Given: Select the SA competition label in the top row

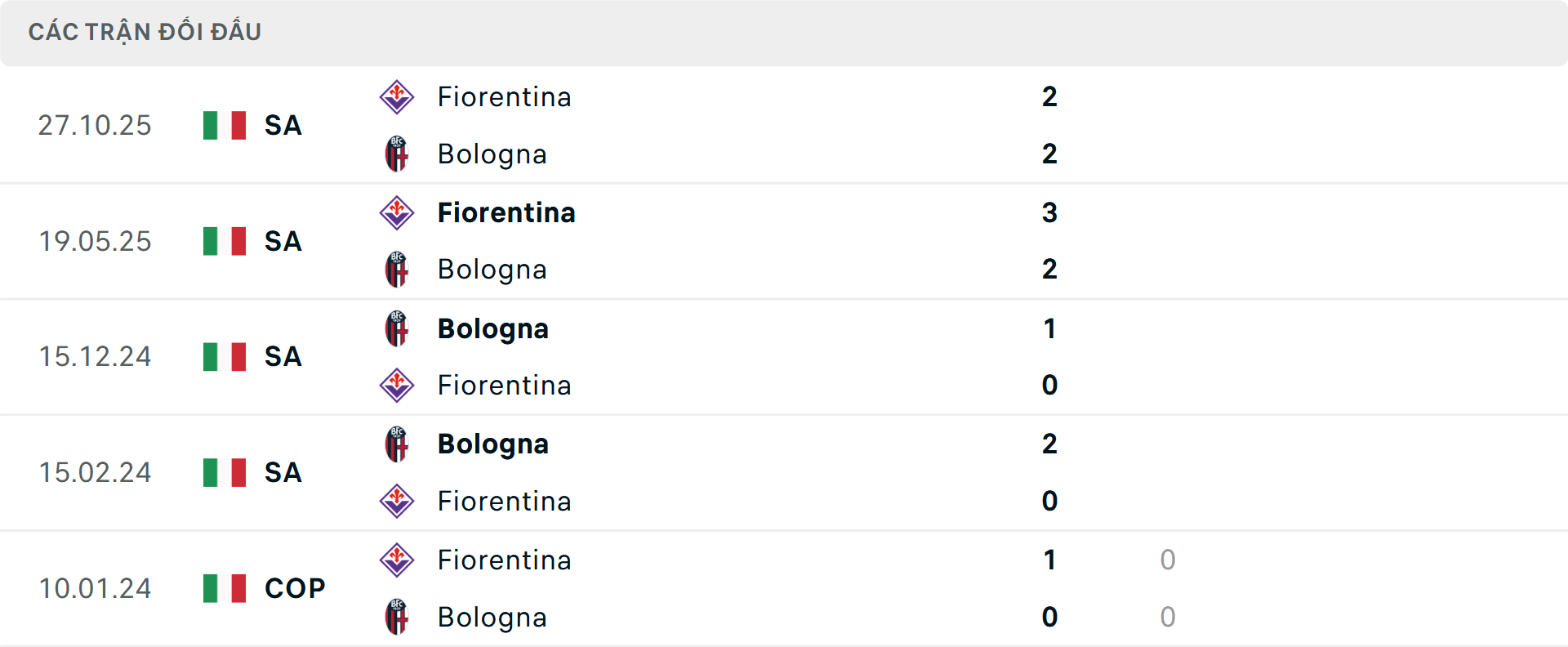Looking at the screenshot, I should pos(282,125).
